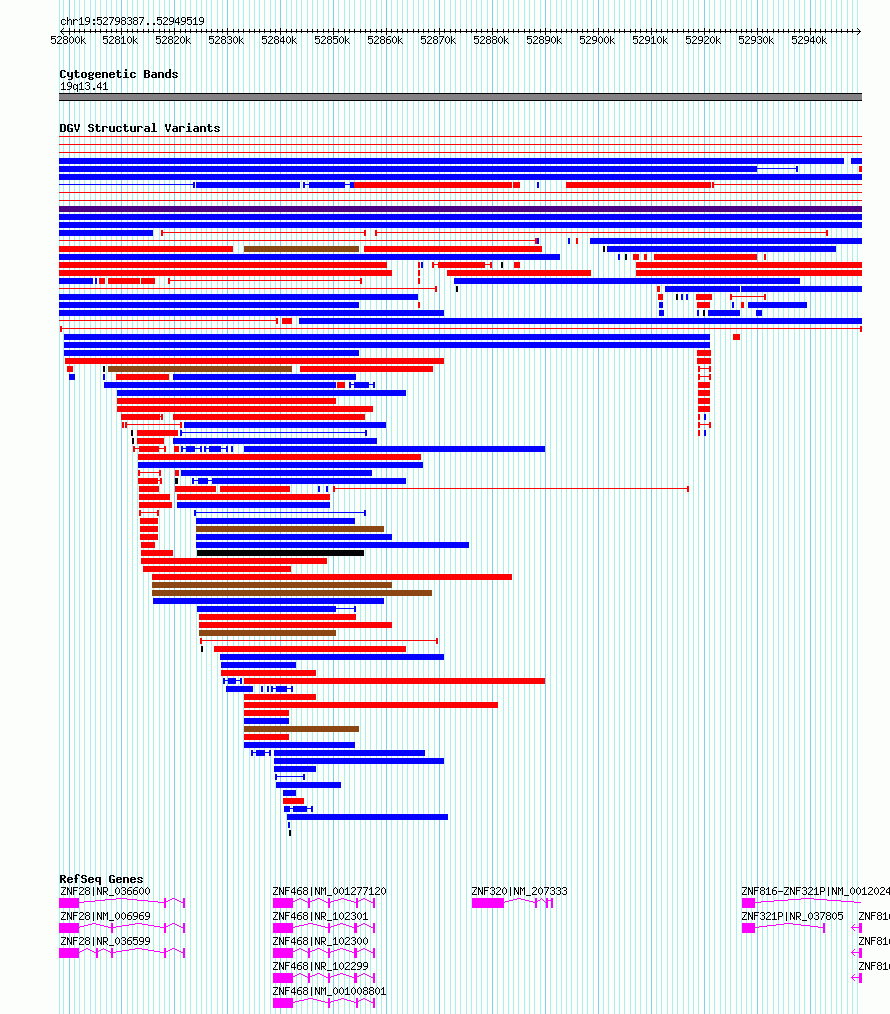This screenshot has height=1014, width=890.
Task: Select the ZNF28|NR_036599 transcript glyph
Action: (122, 953)
